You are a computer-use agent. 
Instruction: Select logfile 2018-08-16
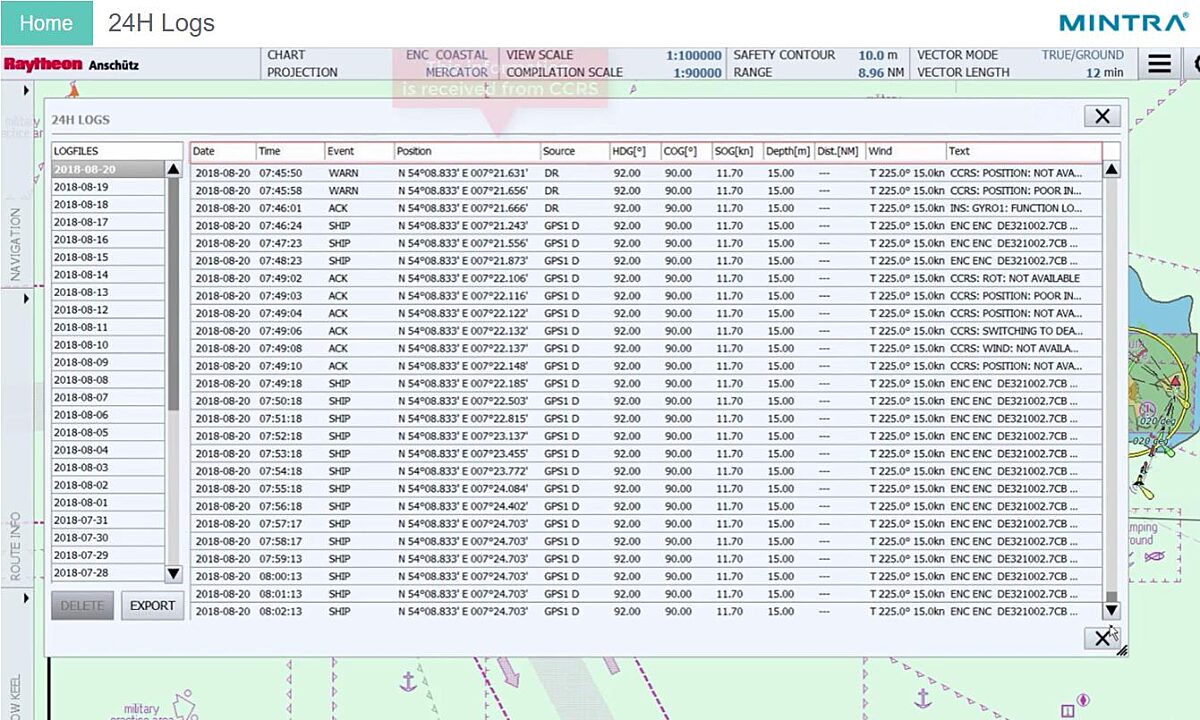pyautogui.click(x=108, y=240)
